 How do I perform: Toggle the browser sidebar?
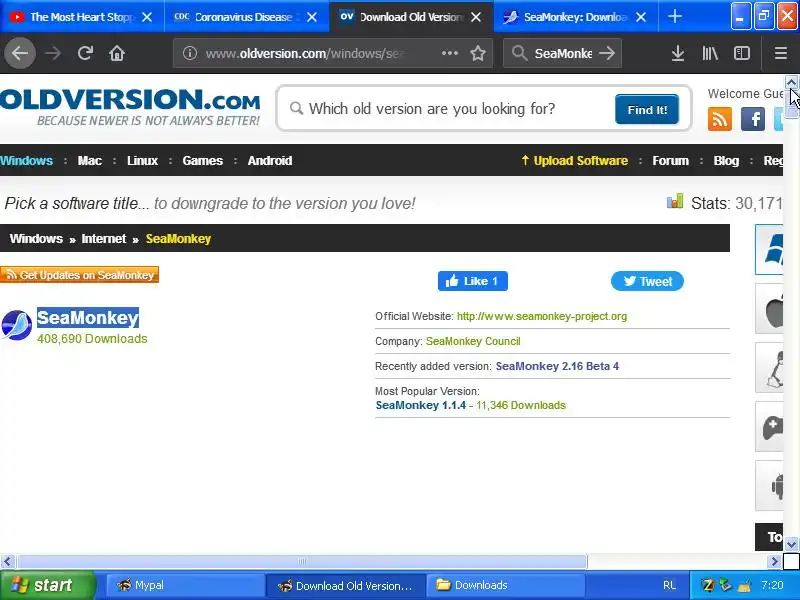pos(741,53)
